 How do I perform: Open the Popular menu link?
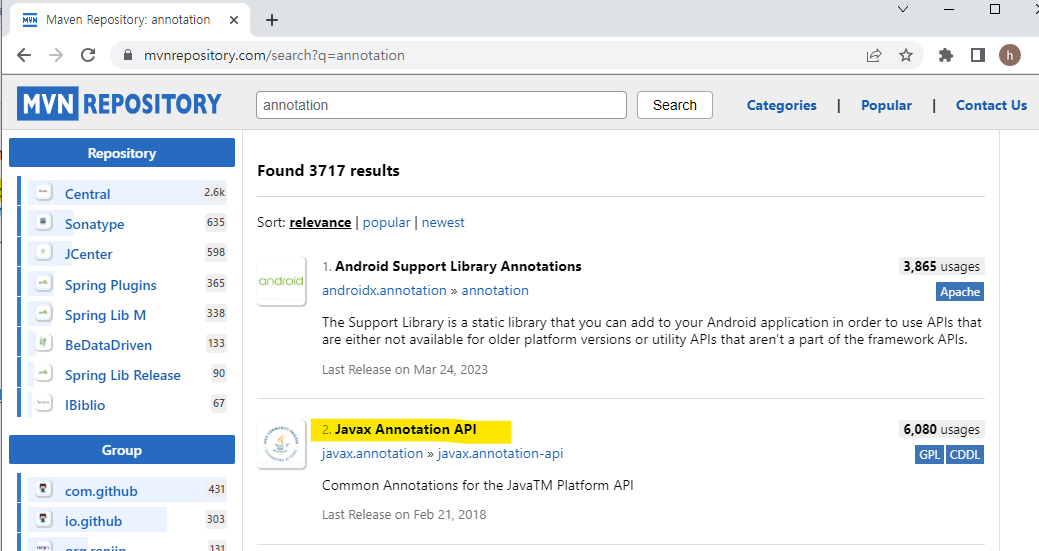[x=886, y=105]
